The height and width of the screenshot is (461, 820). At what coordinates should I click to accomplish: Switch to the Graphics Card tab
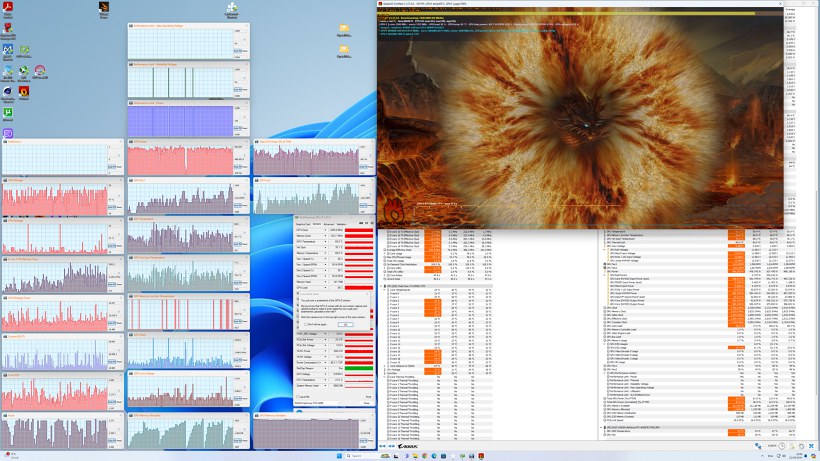click(303, 225)
